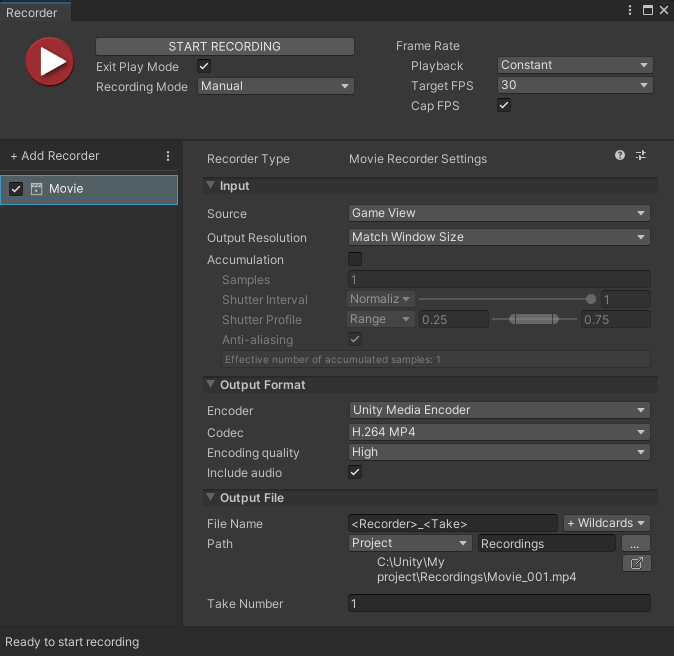Image resolution: width=674 pixels, height=656 pixels.
Task: Open Output Resolution dropdown
Action: coord(499,237)
